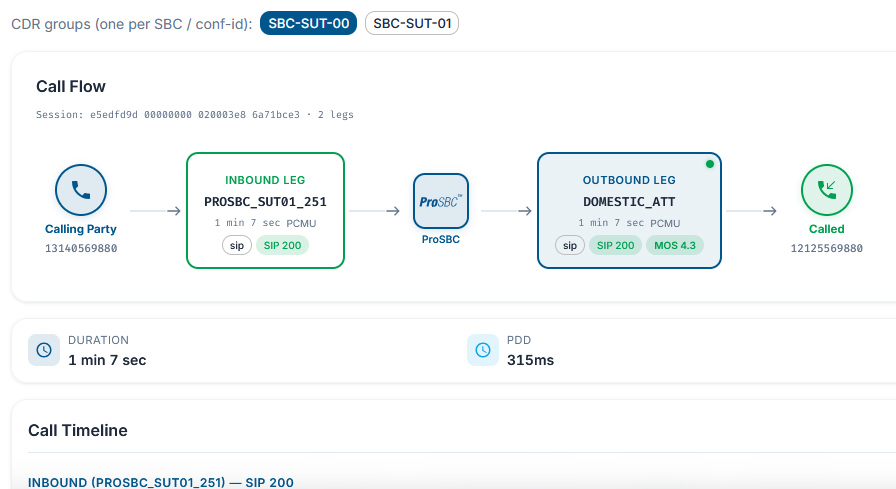Viewport: 896px width, 489px height.
Task: Click the Called party incoming-call icon
Action: click(826, 190)
